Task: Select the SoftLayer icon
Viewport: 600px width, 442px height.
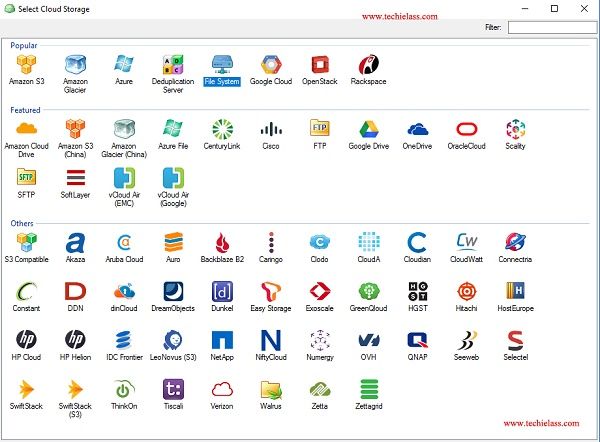Action: pos(75,178)
